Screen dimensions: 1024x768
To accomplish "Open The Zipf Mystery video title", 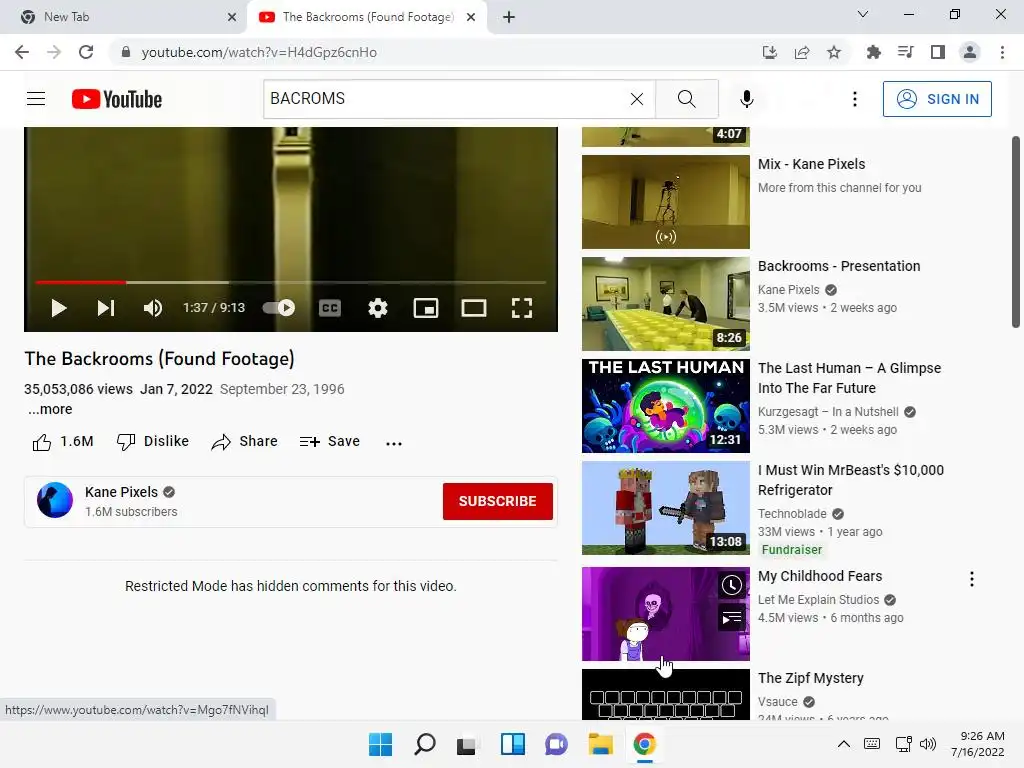I will point(810,678).
